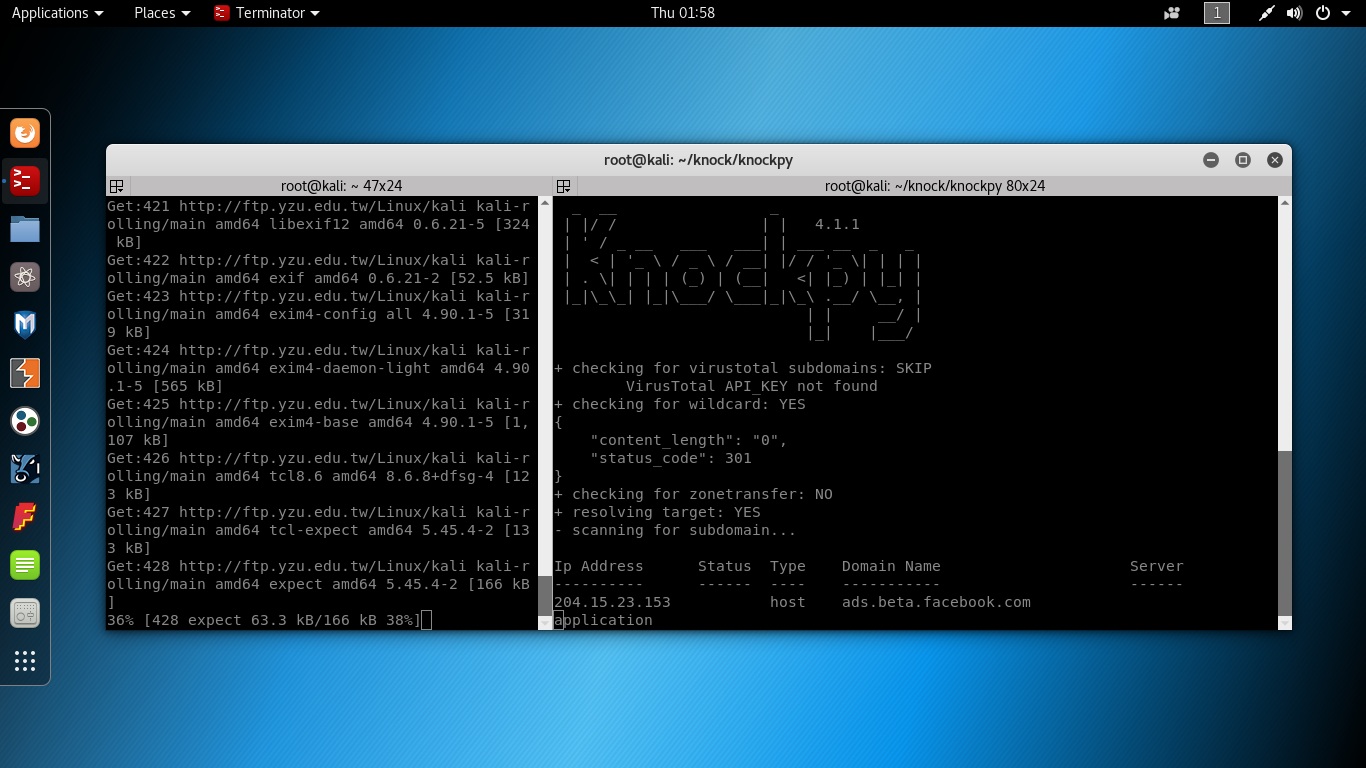This screenshot has height=768, width=1366.
Task: Open the group menu of the knockpy 80x24 pane
Action: tap(564, 186)
